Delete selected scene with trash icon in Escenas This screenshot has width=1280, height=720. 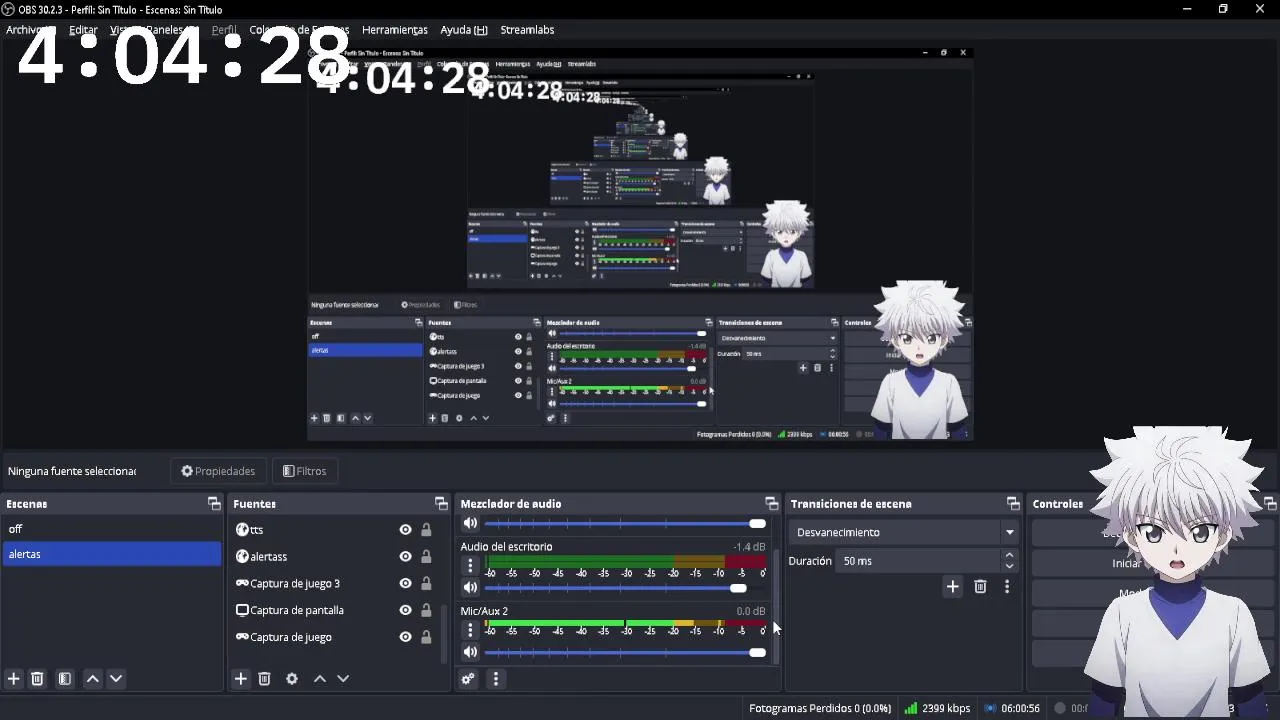[37, 678]
